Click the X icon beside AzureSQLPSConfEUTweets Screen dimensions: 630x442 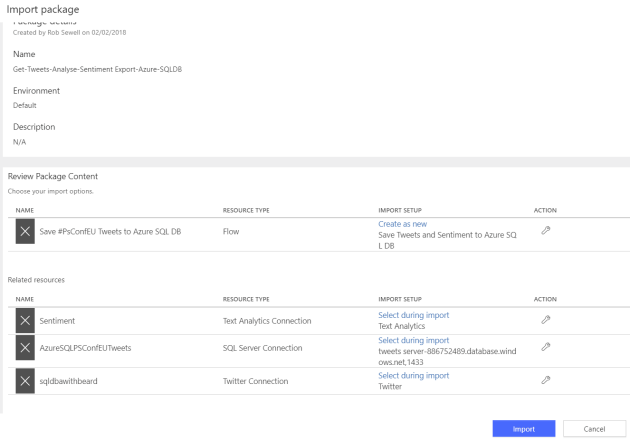pyautogui.click(x=26, y=347)
